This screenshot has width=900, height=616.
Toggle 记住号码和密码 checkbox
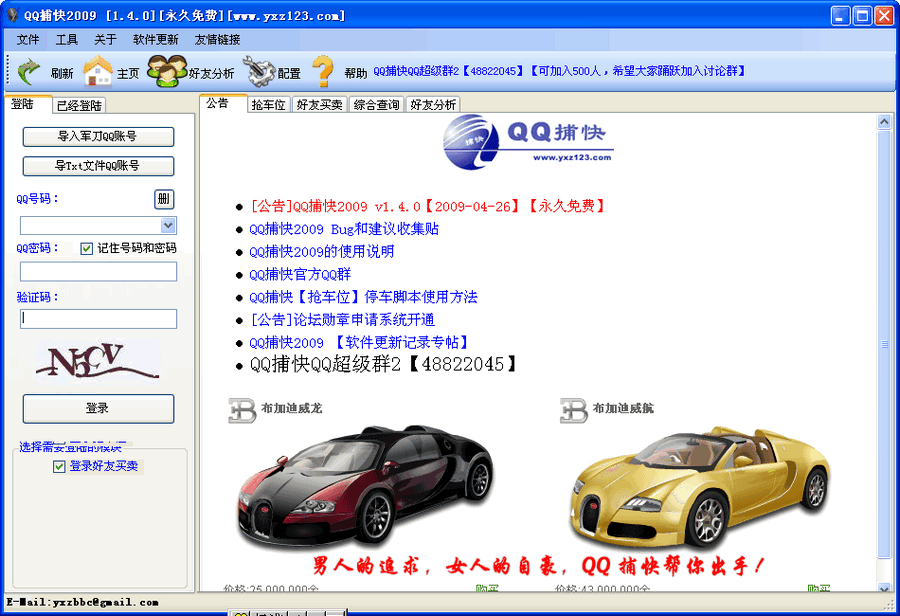pyautogui.click(x=87, y=249)
